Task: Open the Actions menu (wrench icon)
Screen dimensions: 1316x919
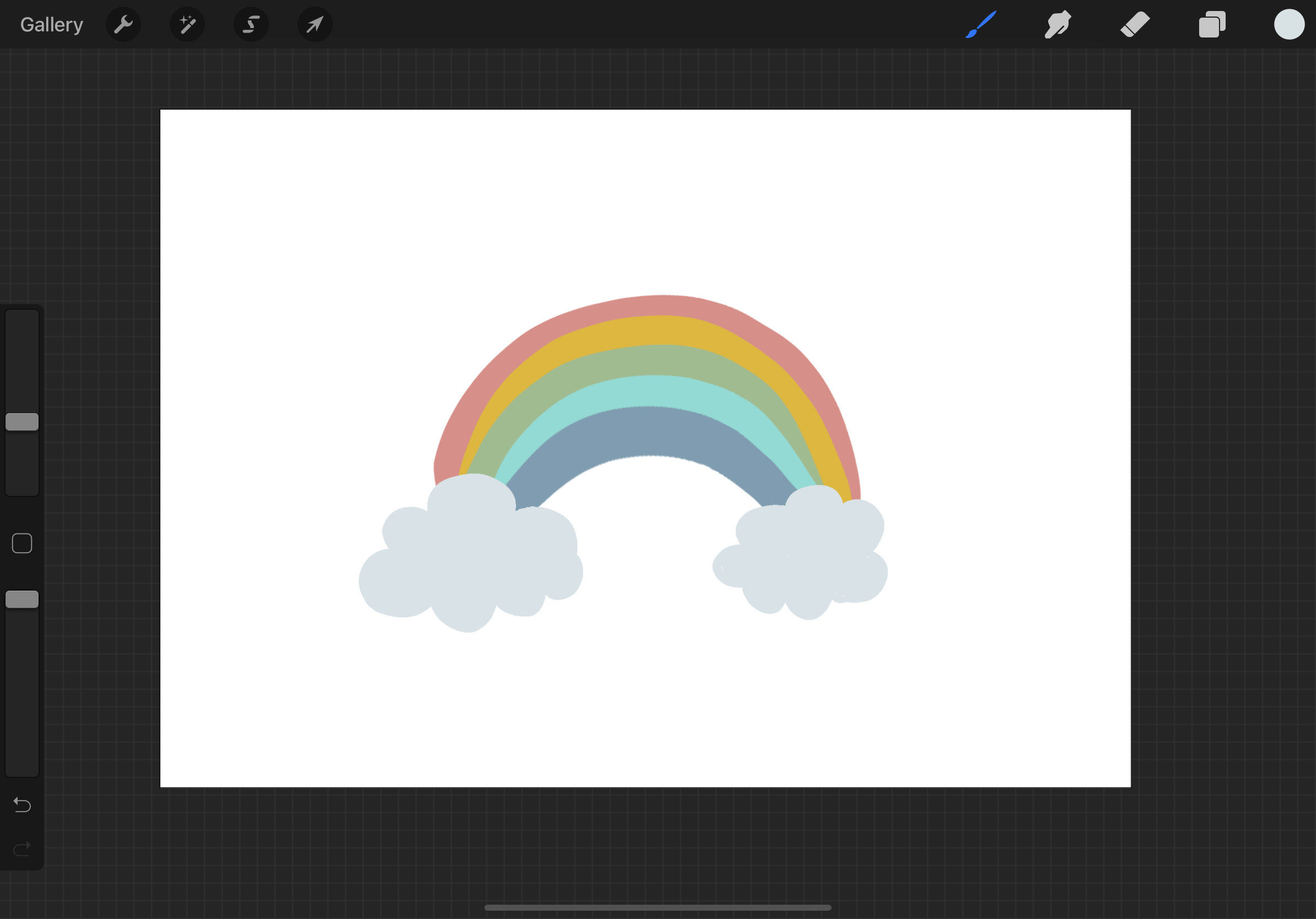Action: 123,24
